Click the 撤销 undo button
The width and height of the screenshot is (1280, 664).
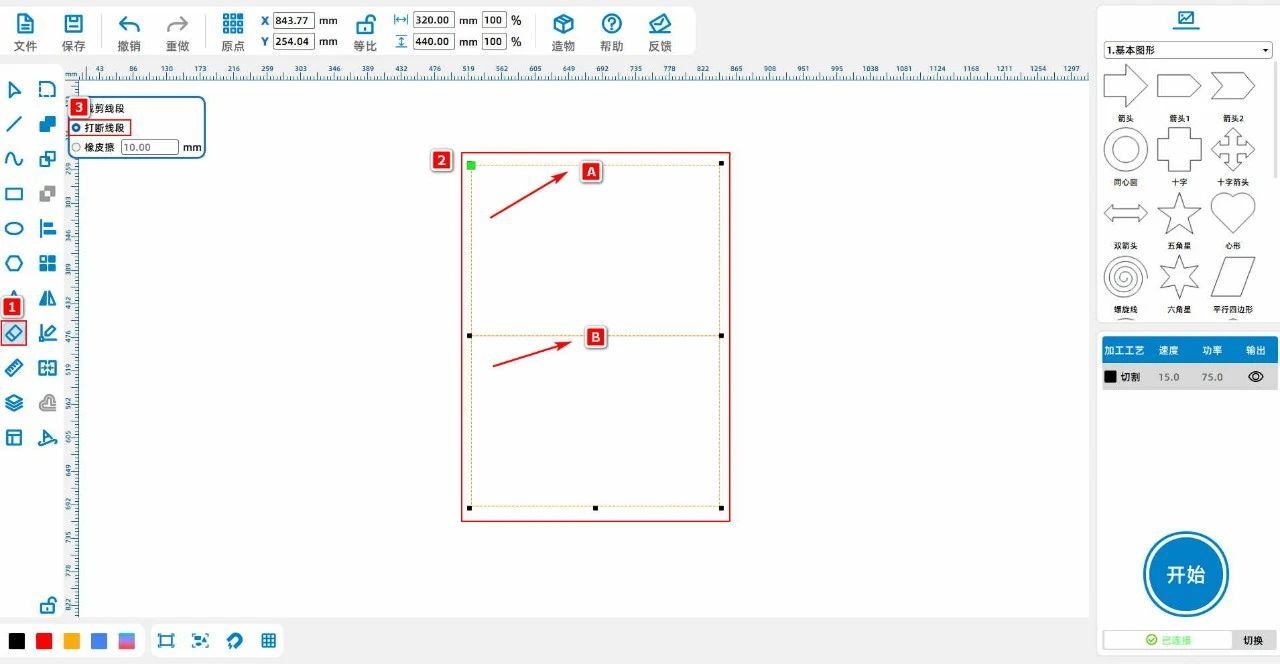[129, 32]
